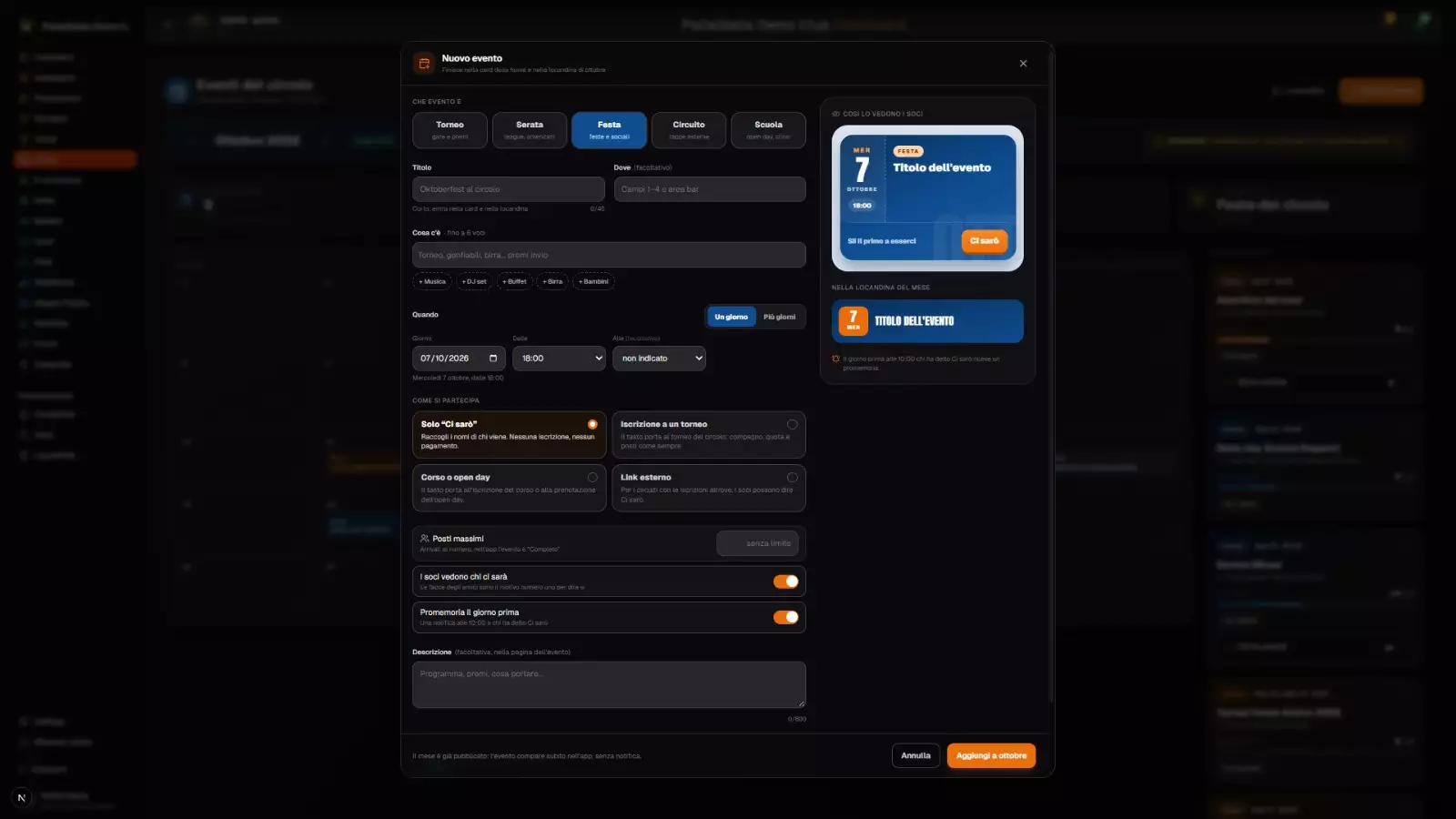Click the people icon beside Posti massimi
Image resolution: width=1456 pixels, height=819 pixels.
[424, 539]
